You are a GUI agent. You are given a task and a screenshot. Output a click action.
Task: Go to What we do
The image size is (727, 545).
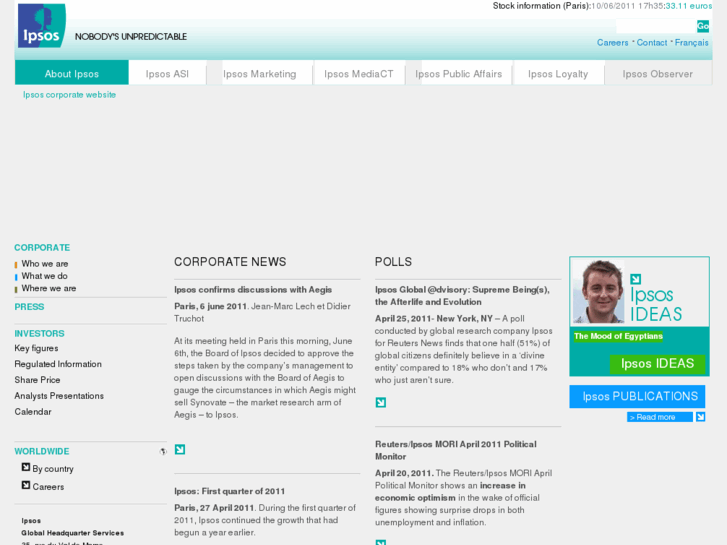pyautogui.click(x=45, y=276)
